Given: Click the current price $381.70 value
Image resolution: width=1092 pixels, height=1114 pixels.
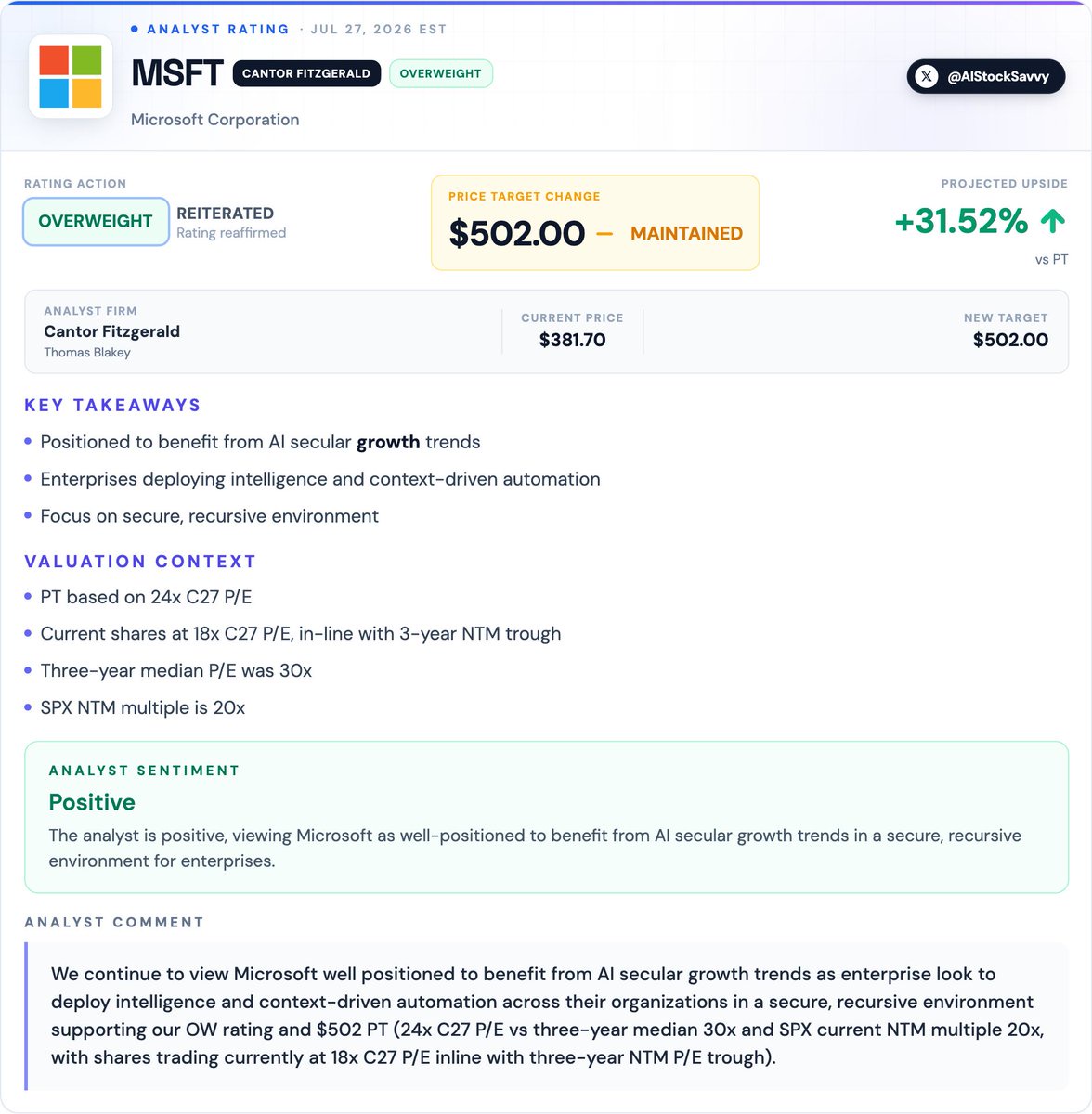Looking at the screenshot, I should click(x=572, y=340).
